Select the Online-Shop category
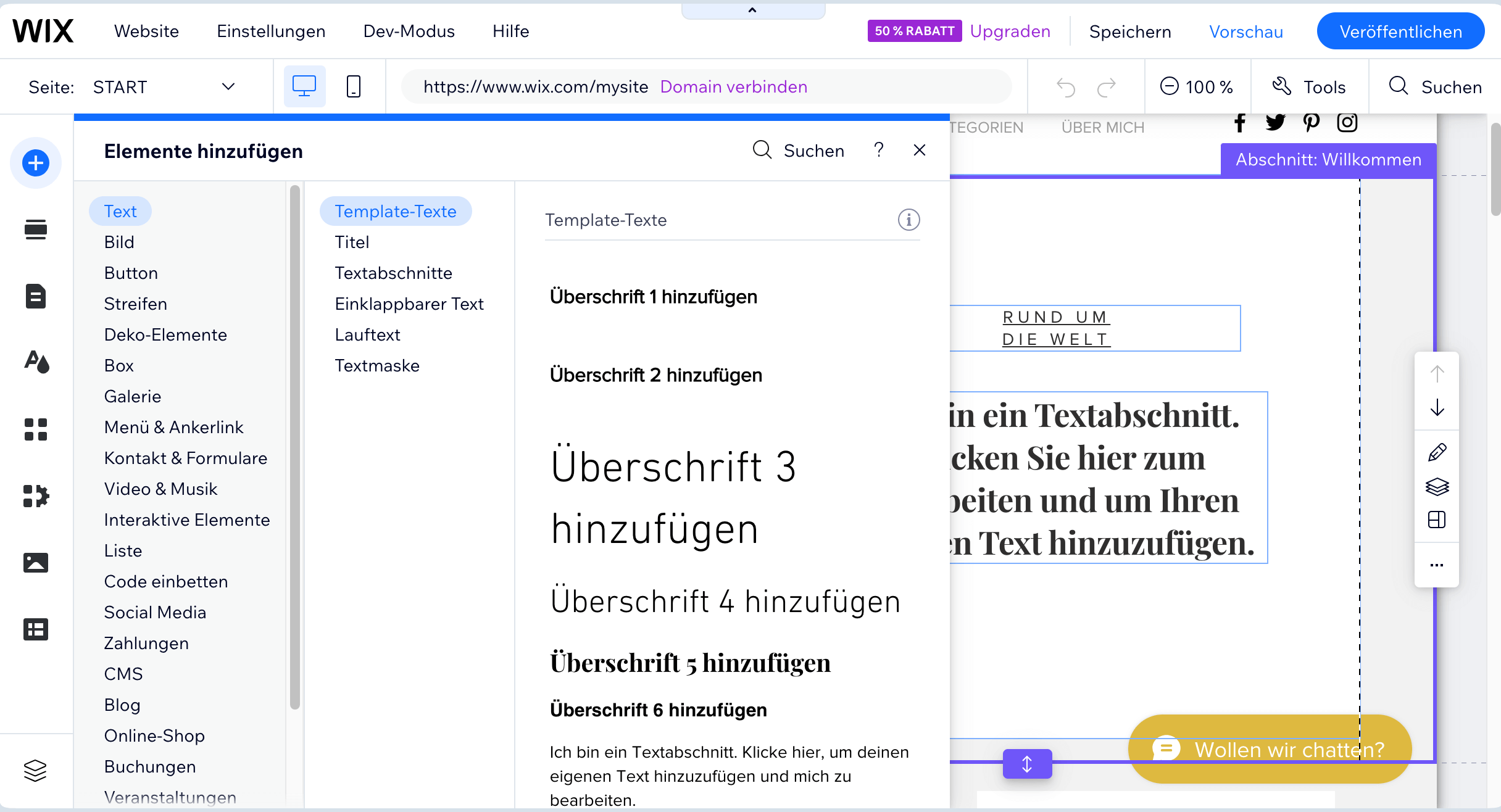This screenshot has height=812, width=1501. point(154,735)
